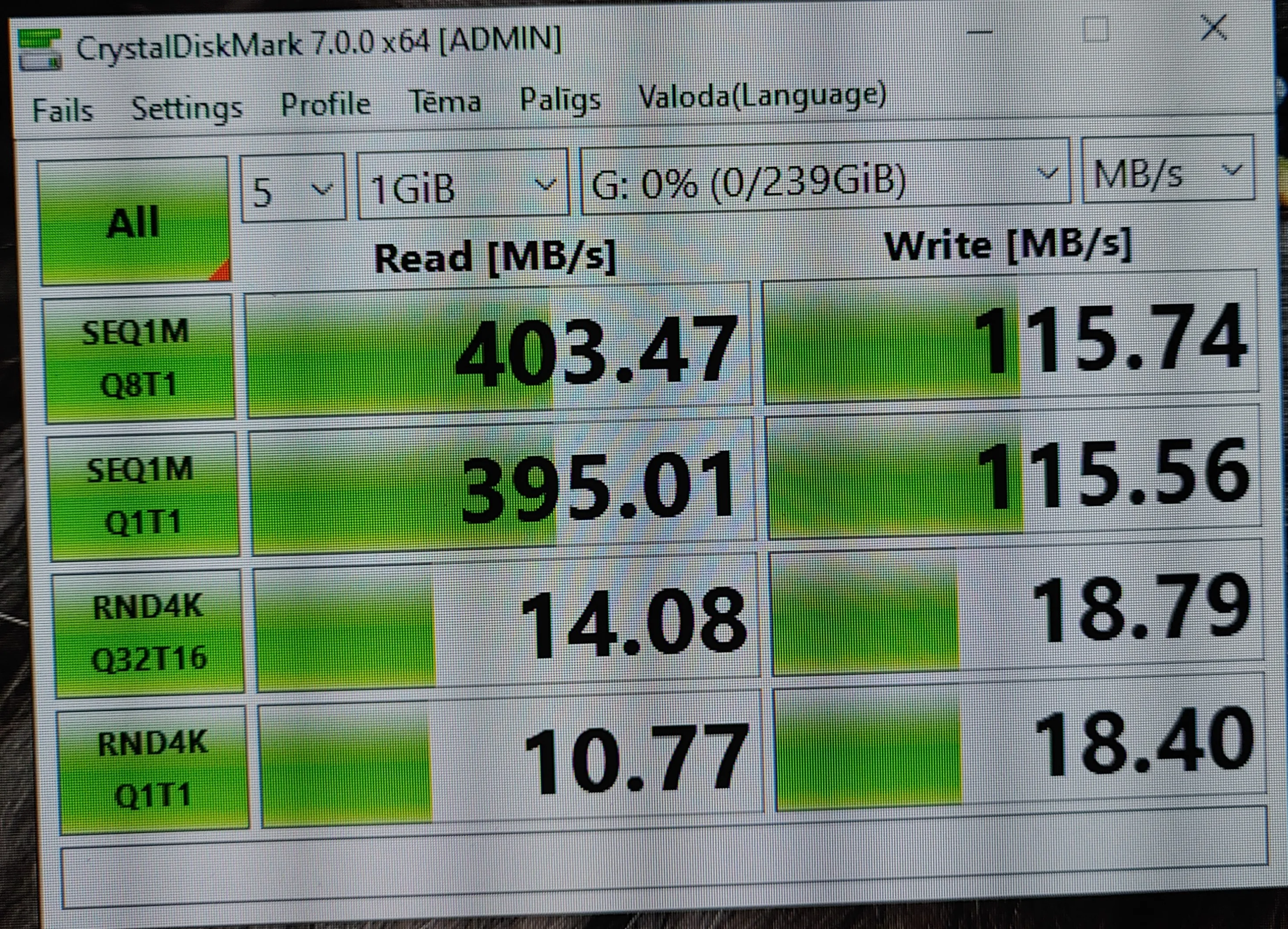Run the RND4K Q32T16 benchmark
Image resolution: width=1288 pixels, height=929 pixels.
coord(149,633)
